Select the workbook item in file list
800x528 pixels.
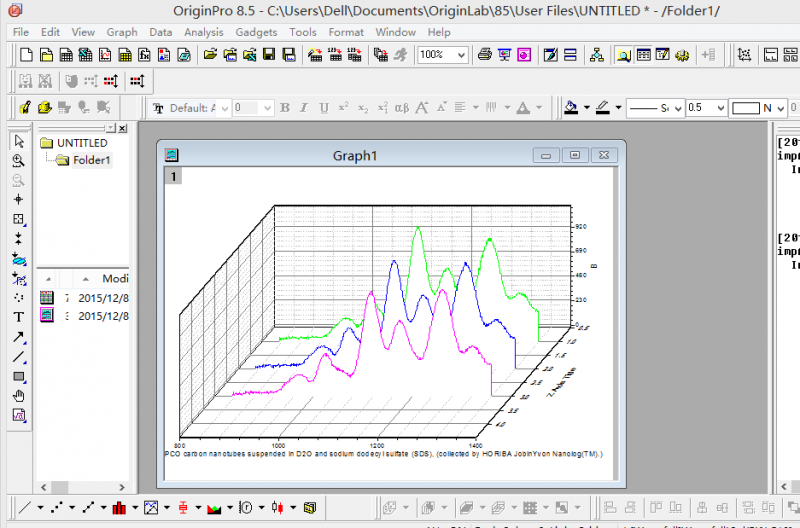coord(84,298)
